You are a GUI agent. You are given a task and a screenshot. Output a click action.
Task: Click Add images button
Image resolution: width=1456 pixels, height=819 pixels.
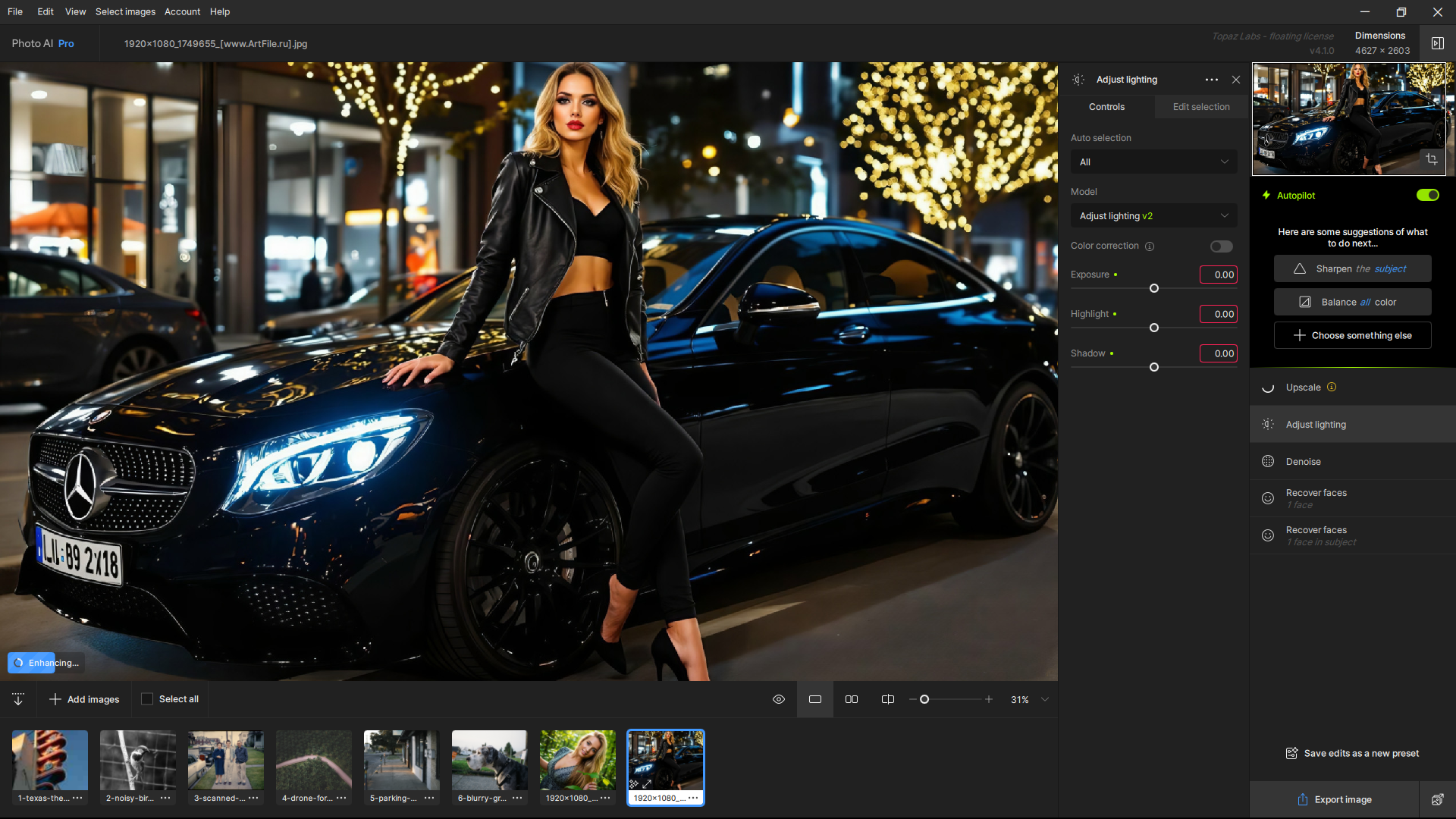coord(84,699)
